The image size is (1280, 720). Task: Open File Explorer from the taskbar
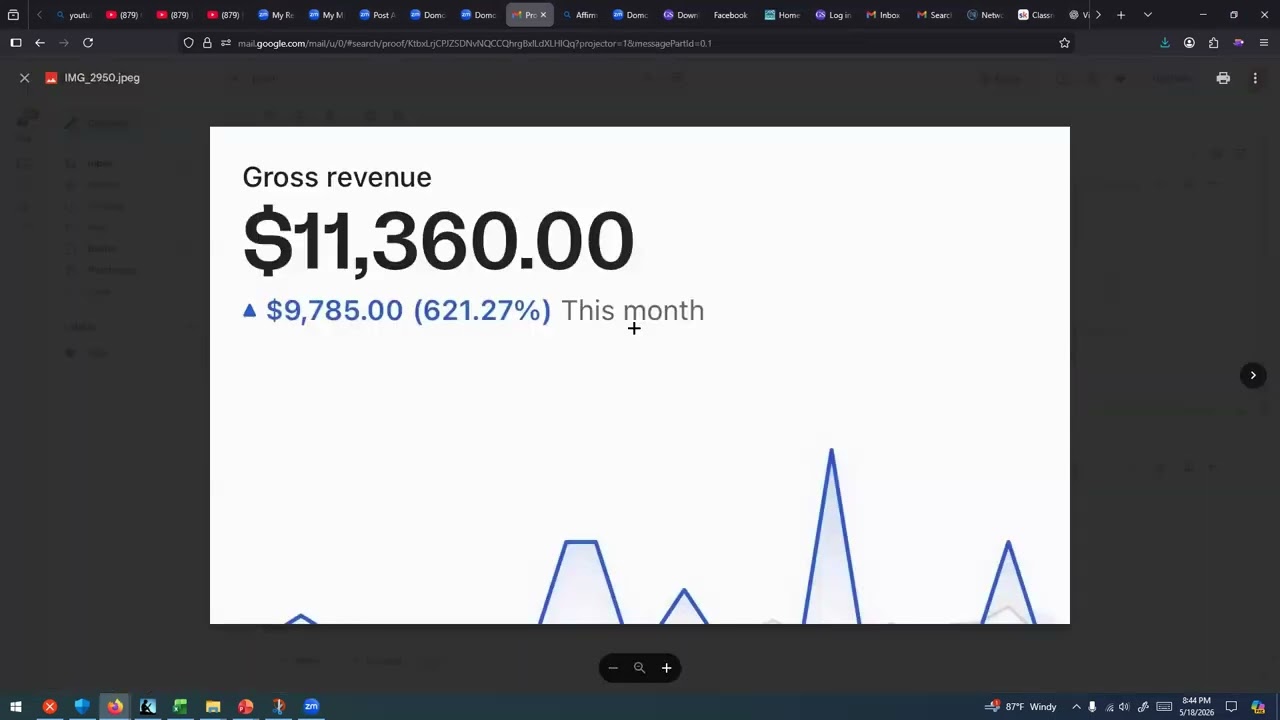coord(213,707)
